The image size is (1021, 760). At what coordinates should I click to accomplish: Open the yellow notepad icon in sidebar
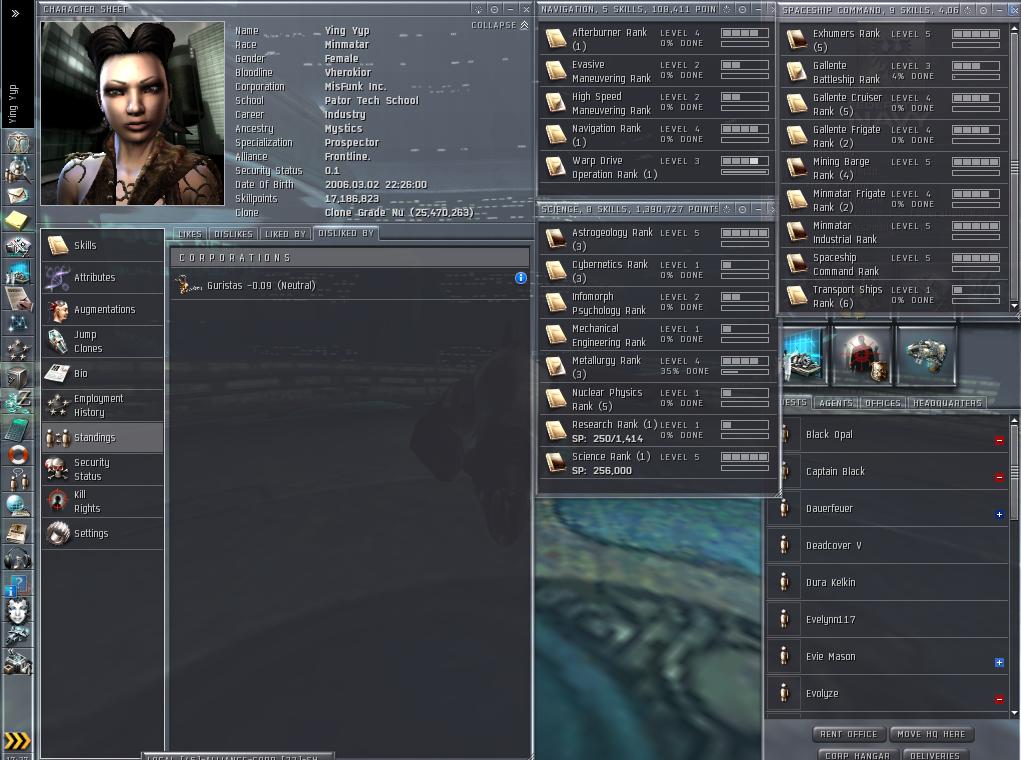pos(18,220)
